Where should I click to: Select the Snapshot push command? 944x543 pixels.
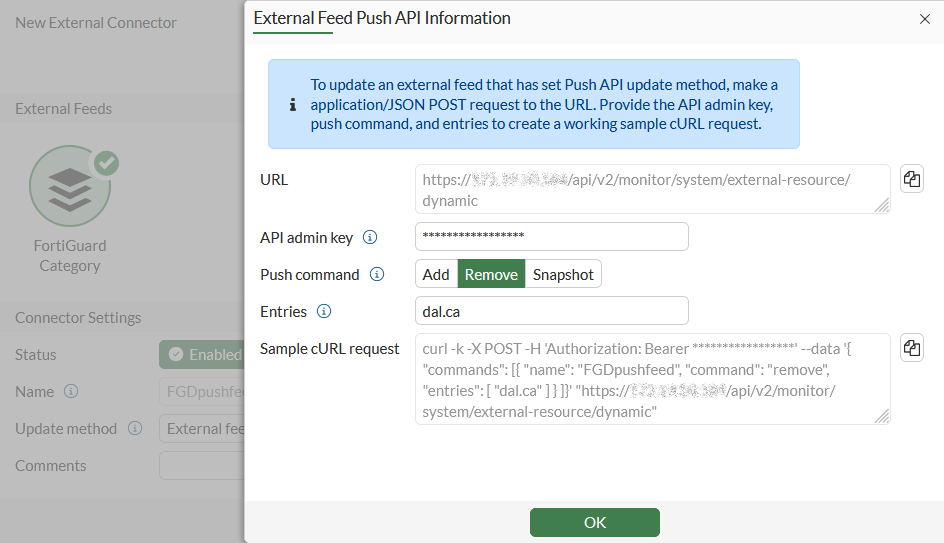tap(563, 274)
